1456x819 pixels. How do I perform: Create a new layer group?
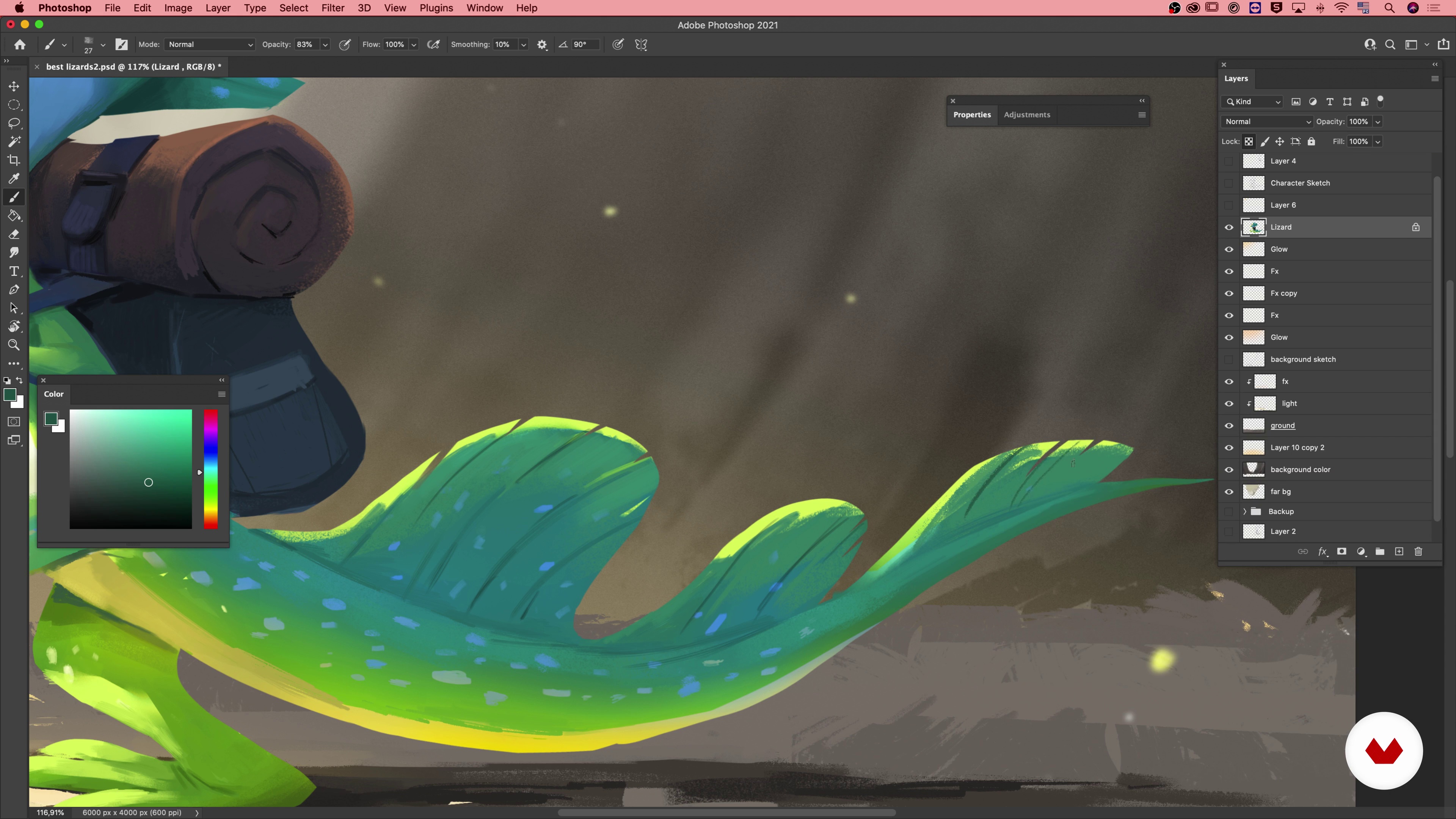click(1380, 552)
